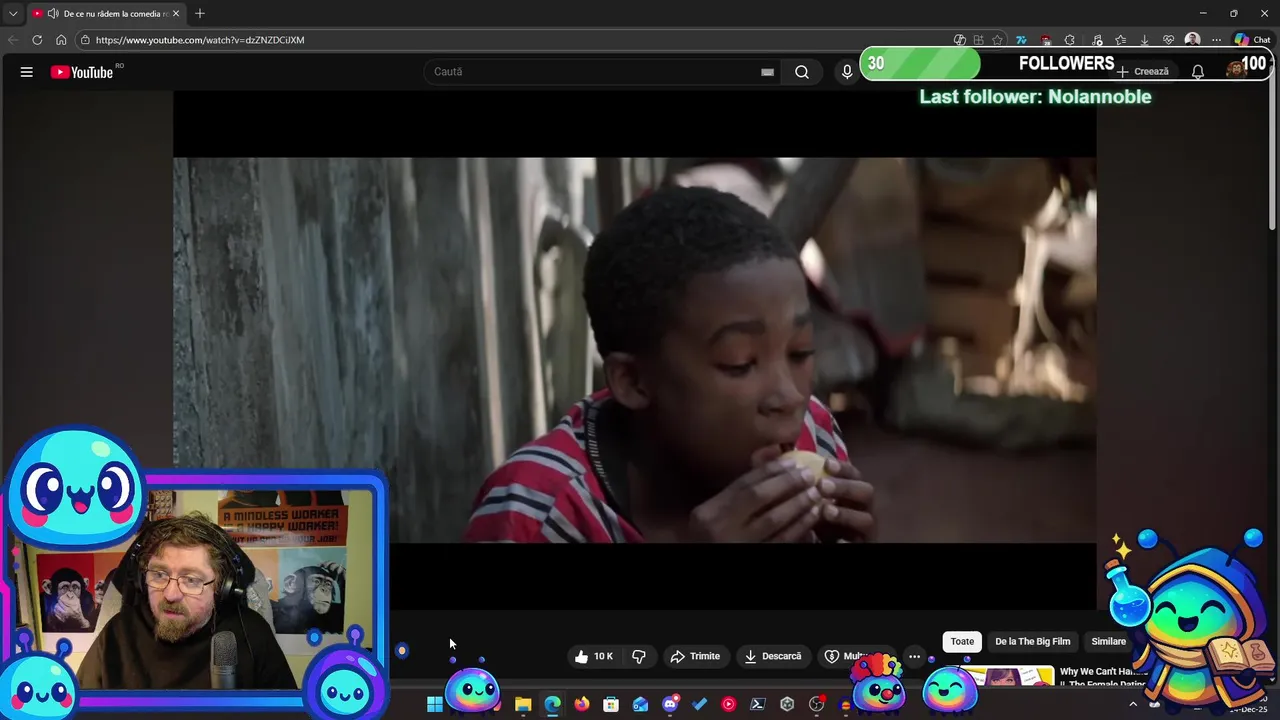The height and width of the screenshot is (720, 1280).
Task: Open browser extensions puzzle icon
Action: click(x=1069, y=40)
